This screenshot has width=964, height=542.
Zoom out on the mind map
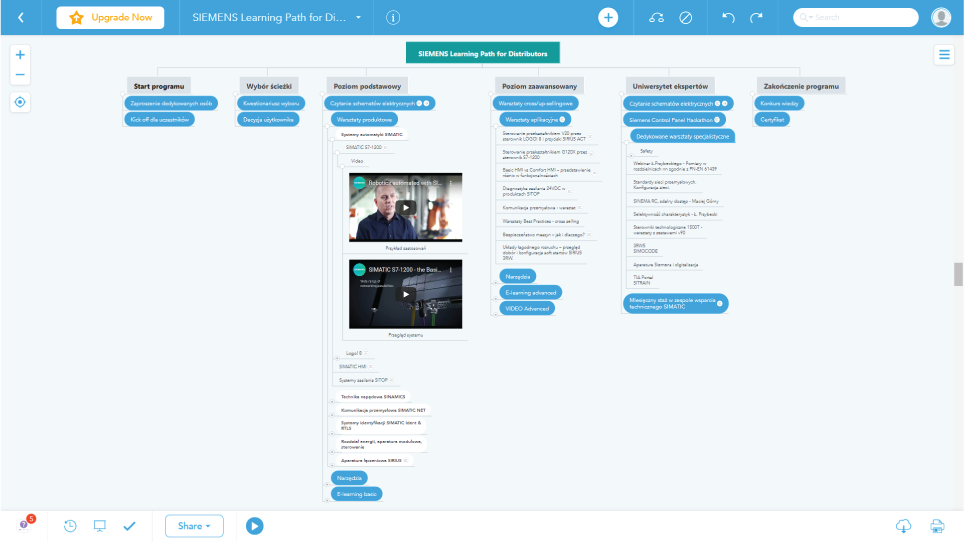point(20,75)
